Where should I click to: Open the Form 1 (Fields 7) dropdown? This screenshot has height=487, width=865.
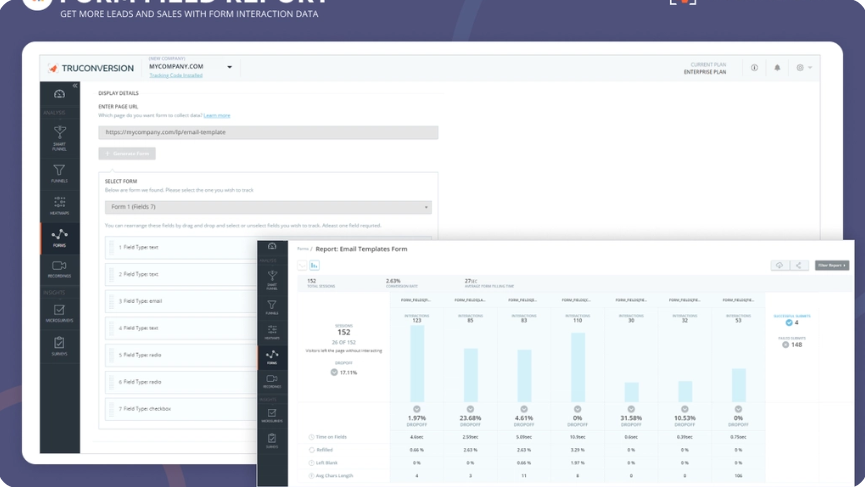pyautogui.click(x=268, y=207)
